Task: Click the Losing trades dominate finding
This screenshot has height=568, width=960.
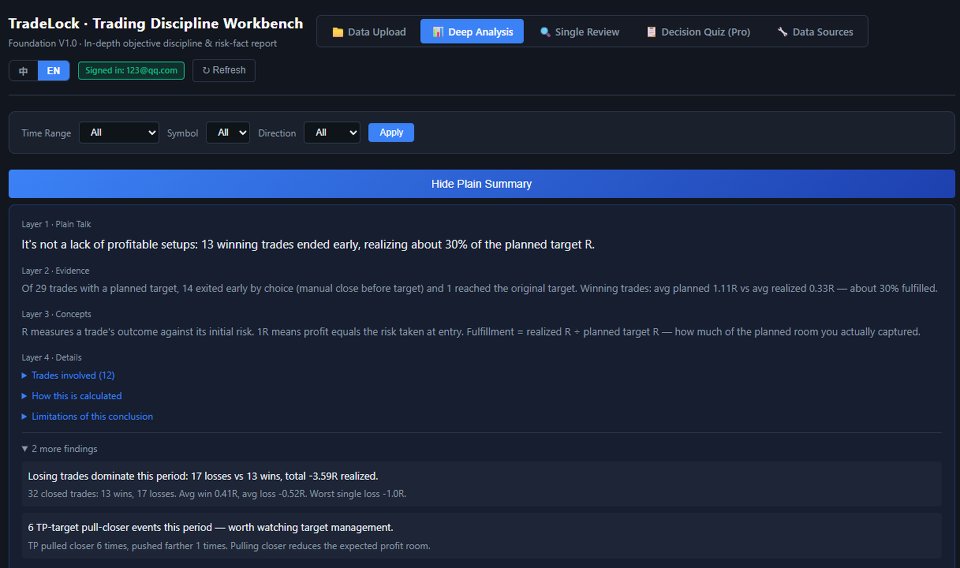Action: [x=203, y=476]
